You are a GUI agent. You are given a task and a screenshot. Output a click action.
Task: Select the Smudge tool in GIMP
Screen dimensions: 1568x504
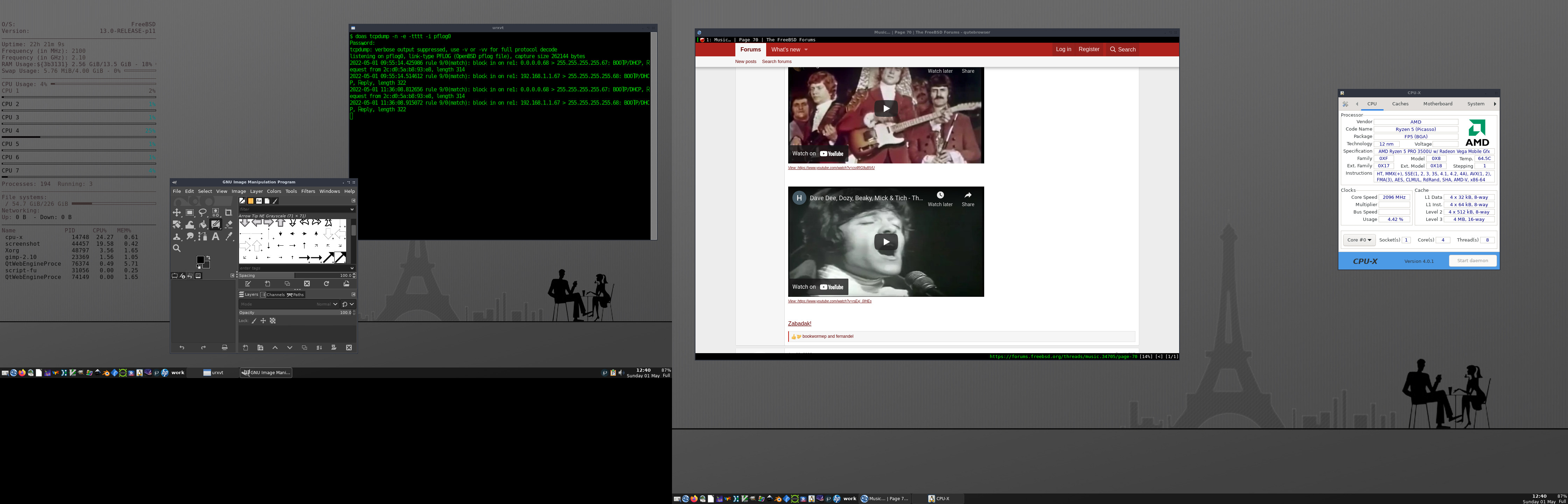point(190,236)
